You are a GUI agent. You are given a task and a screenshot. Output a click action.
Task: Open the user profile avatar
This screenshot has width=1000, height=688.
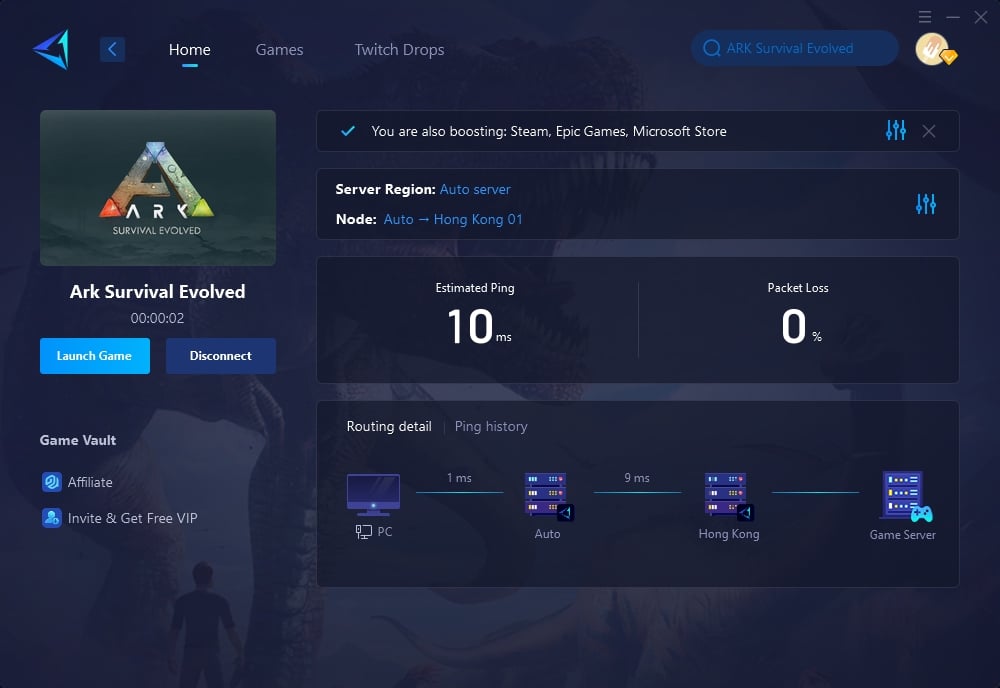pos(933,49)
